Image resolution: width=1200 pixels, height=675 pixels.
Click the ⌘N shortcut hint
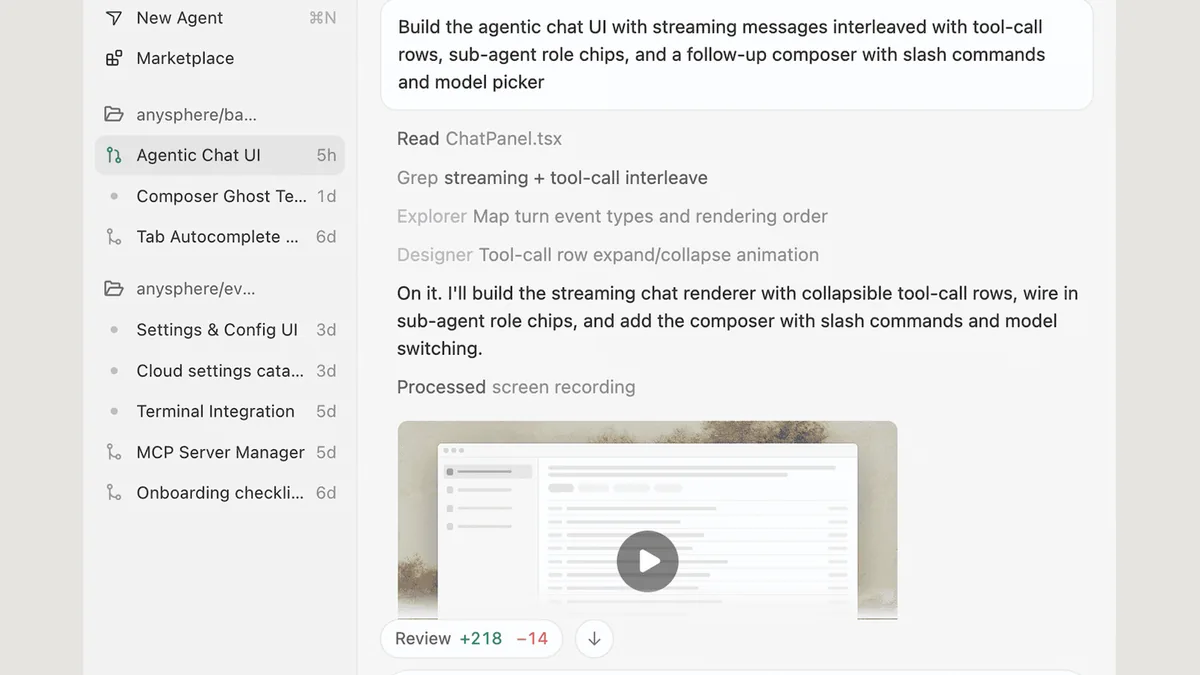pyautogui.click(x=322, y=18)
